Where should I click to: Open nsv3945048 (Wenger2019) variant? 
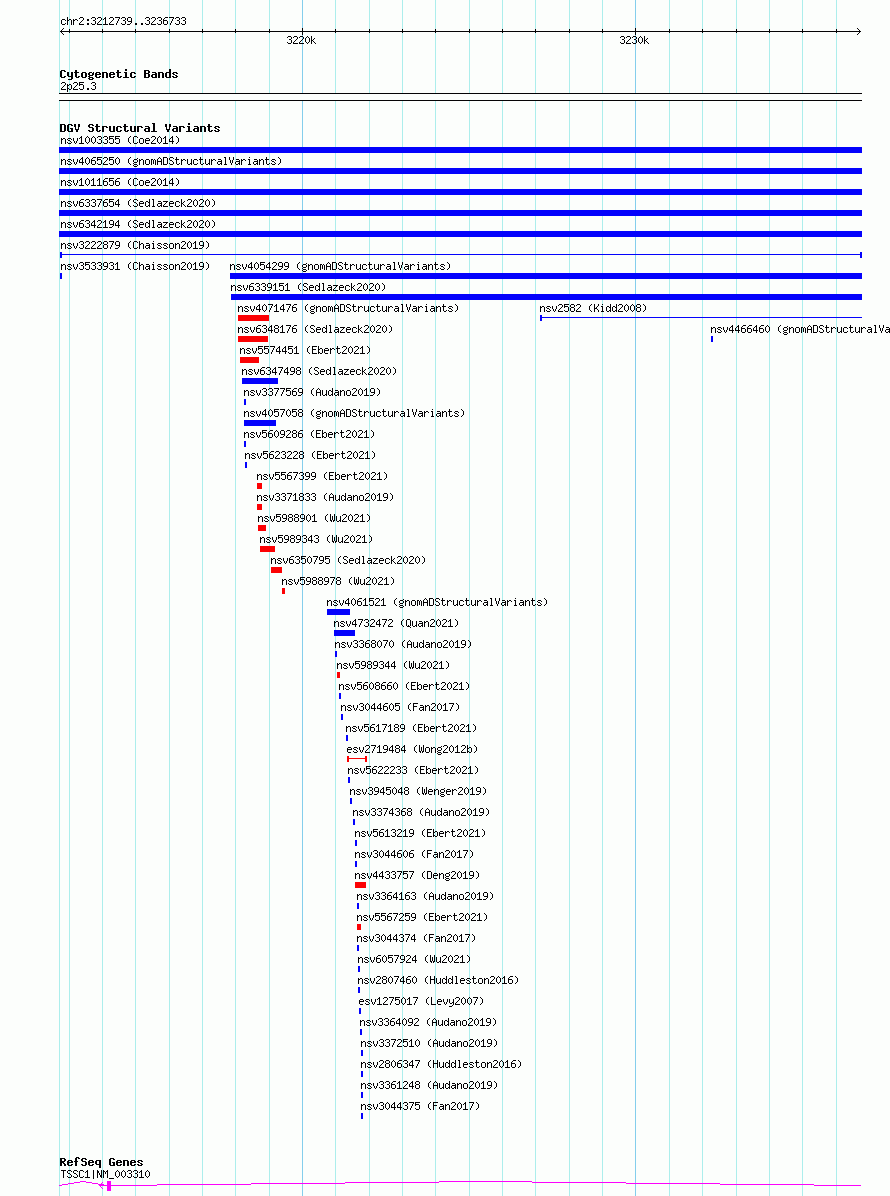pyautogui.click(x=418, y=791)
